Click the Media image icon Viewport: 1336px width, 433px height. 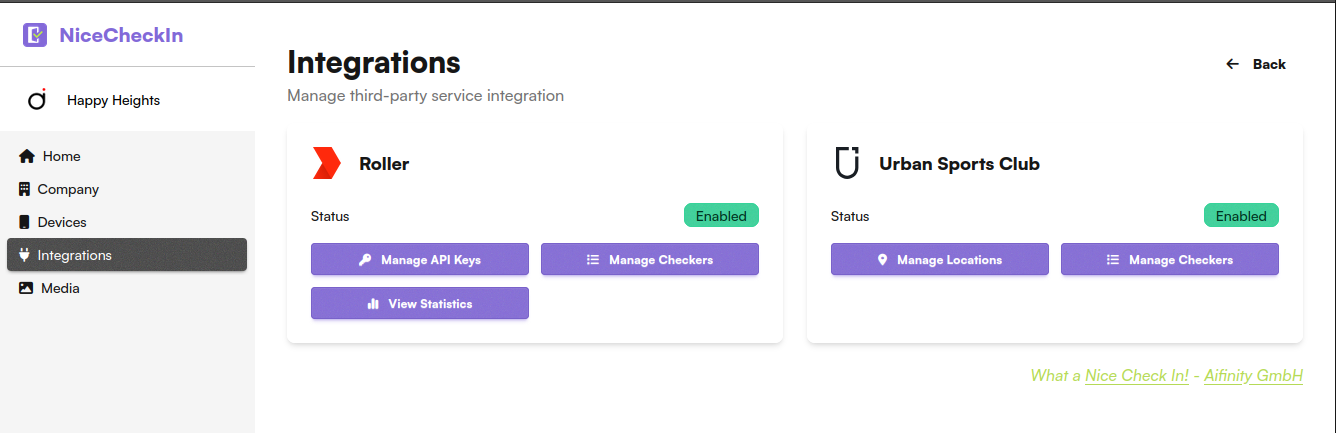[x=26, y=288]
